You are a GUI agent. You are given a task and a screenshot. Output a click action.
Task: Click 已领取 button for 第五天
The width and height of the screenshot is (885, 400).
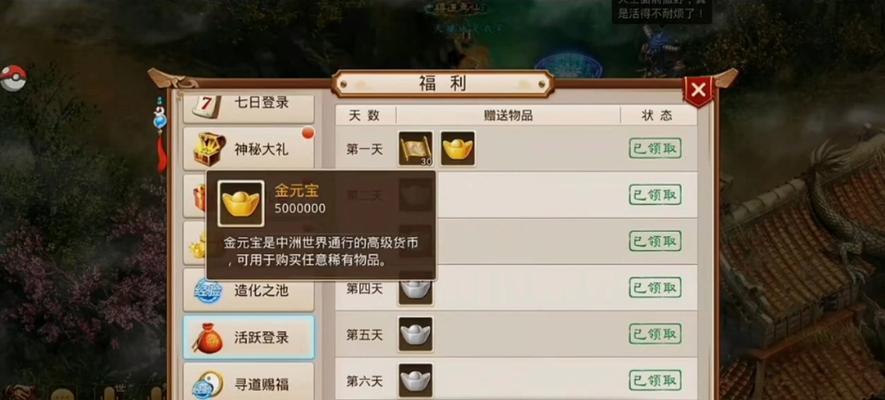pyautogui.click(x=655, y=333)
